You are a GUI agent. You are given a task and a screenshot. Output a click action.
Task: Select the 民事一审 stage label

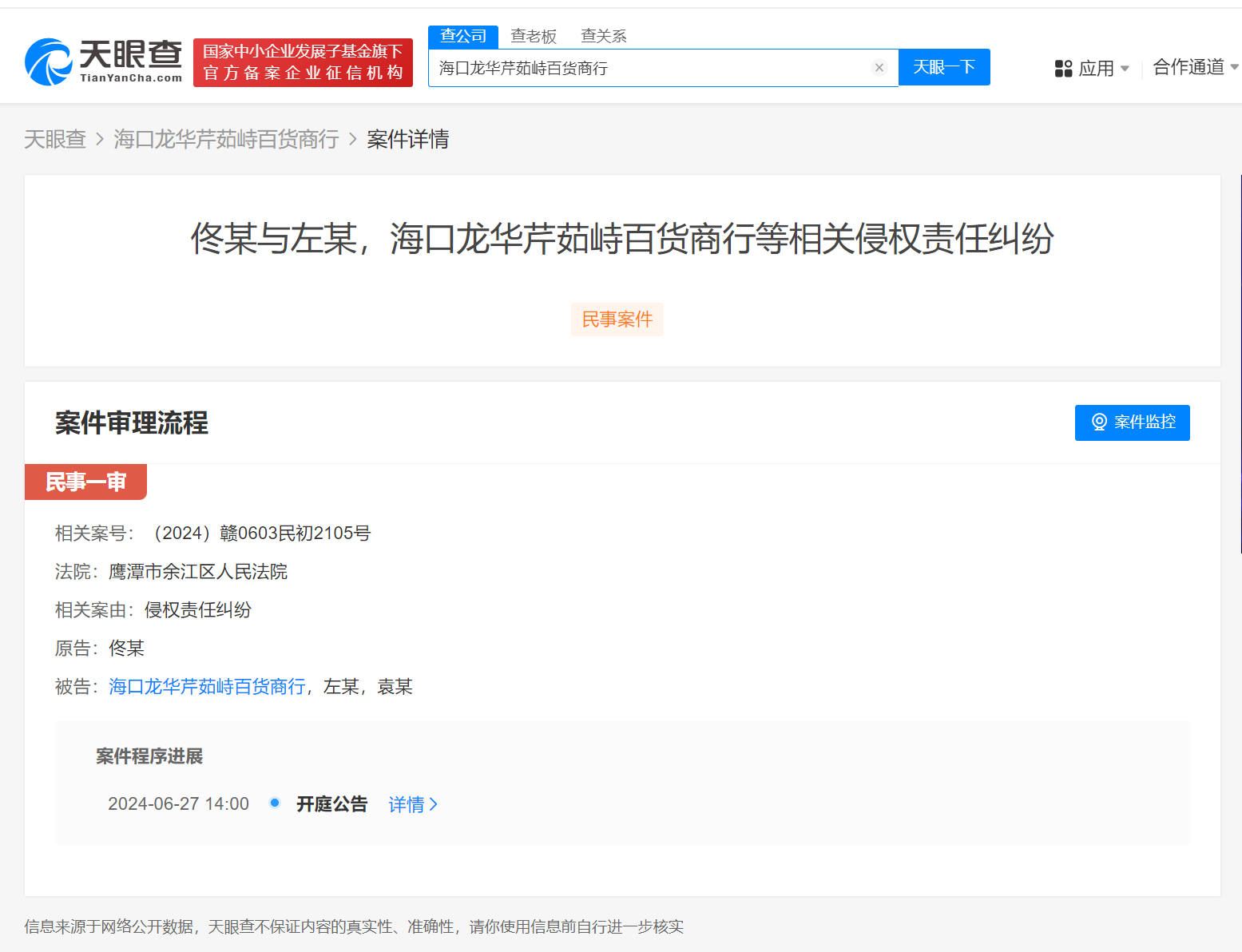tap(85, 482)
